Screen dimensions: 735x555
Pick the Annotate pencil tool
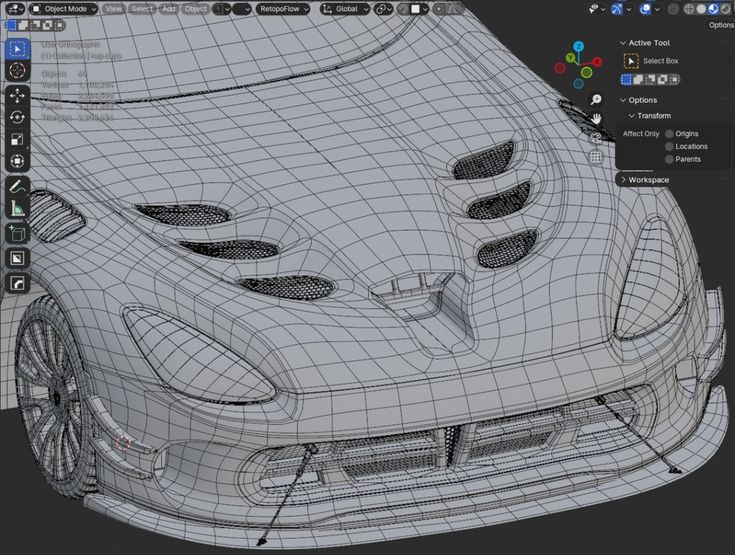[x=18, y=187]
